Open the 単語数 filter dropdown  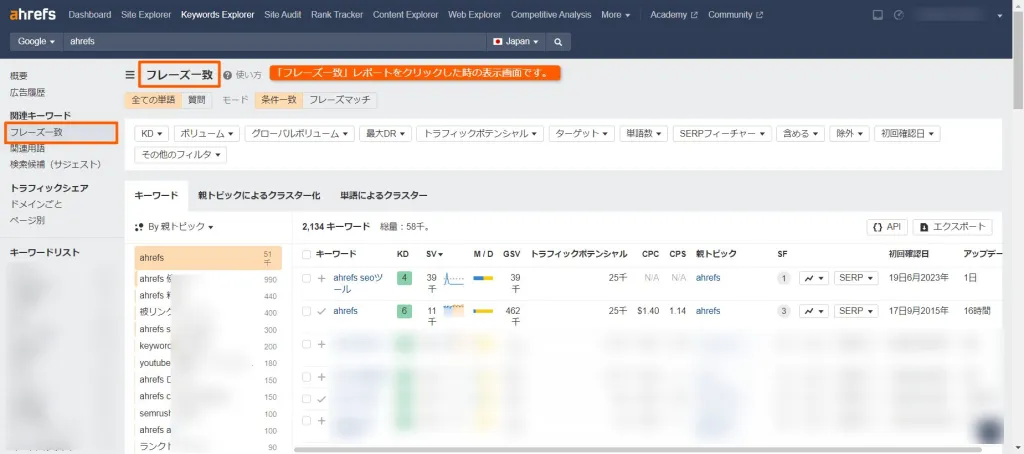tap(643, 133)
